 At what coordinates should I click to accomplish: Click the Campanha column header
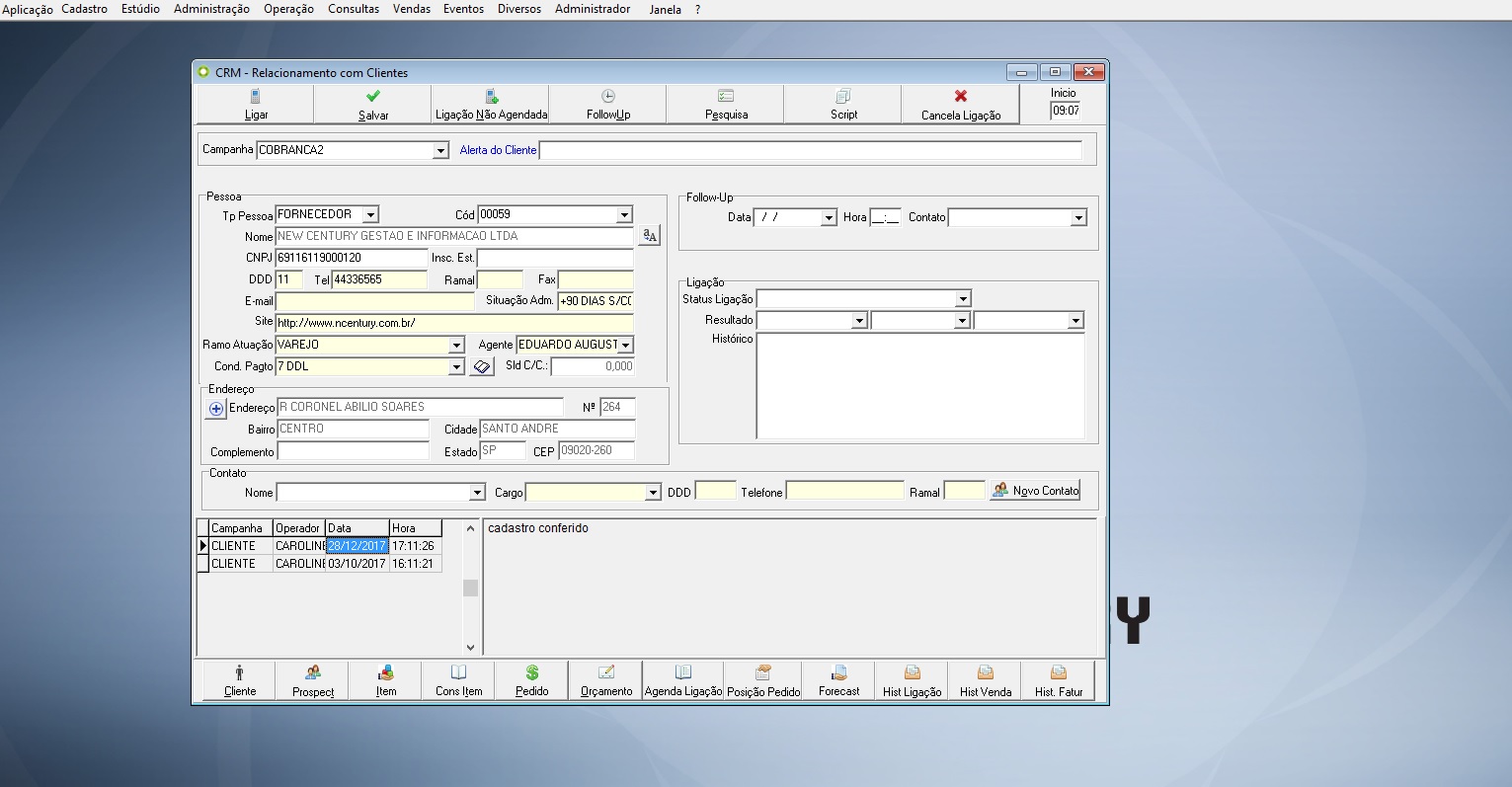241,528
